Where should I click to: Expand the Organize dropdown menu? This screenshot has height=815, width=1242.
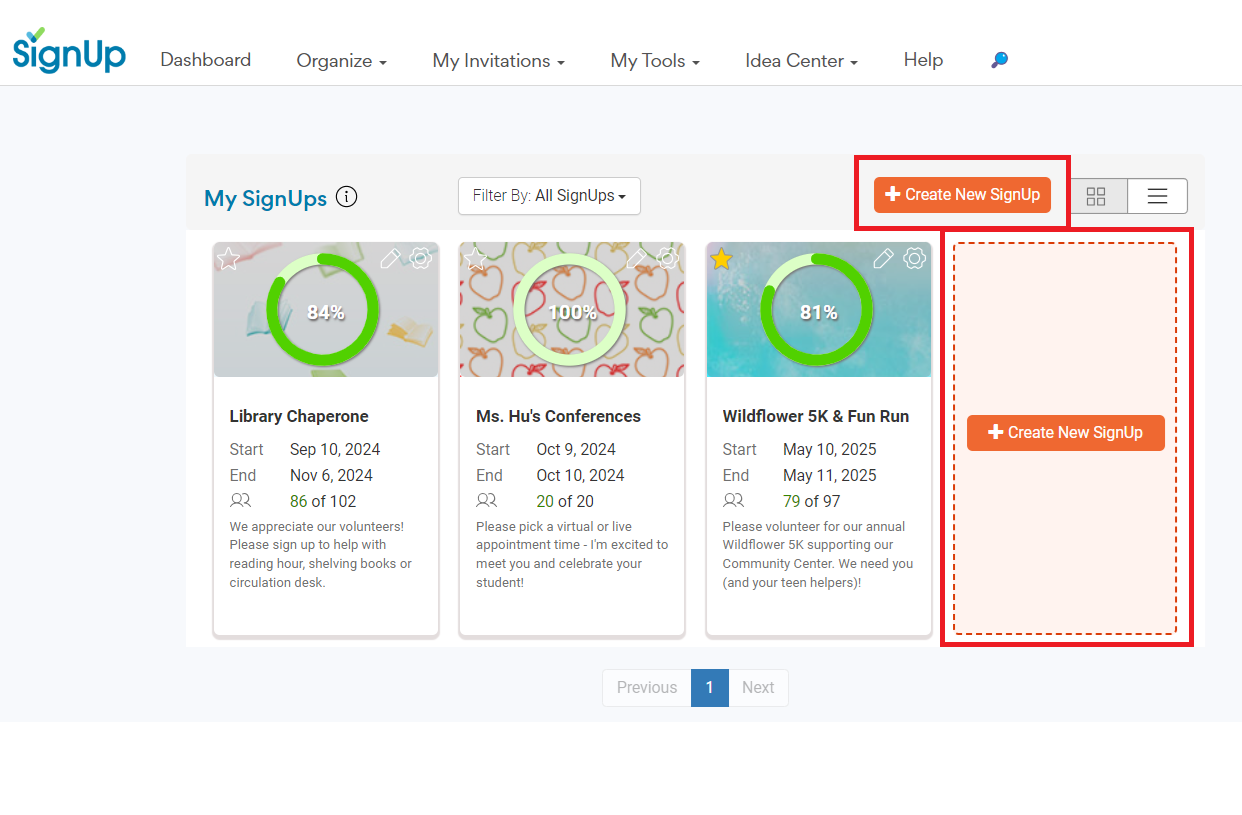point(341,61)
